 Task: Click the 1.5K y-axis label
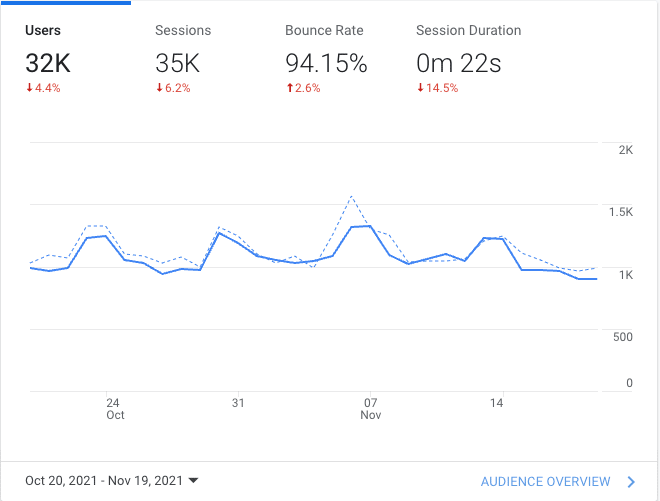click(621, 212)
